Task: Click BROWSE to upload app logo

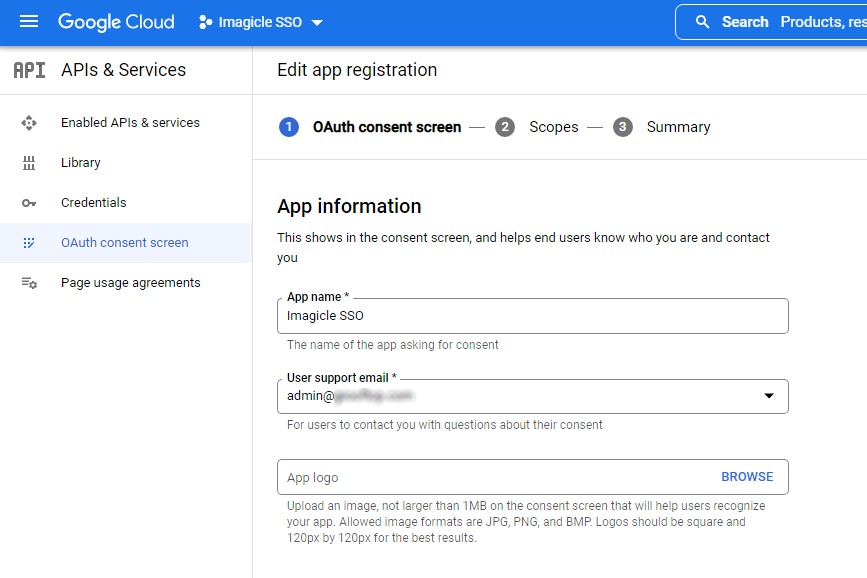Action: [x=747, y=477]
